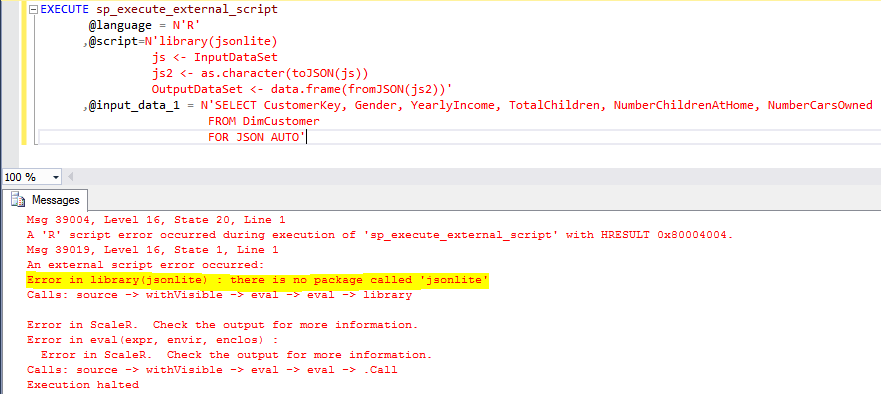Click the line 'js <- InputDataSet'
The width and height of the screenshot is (881, 394).
[214, 57]
